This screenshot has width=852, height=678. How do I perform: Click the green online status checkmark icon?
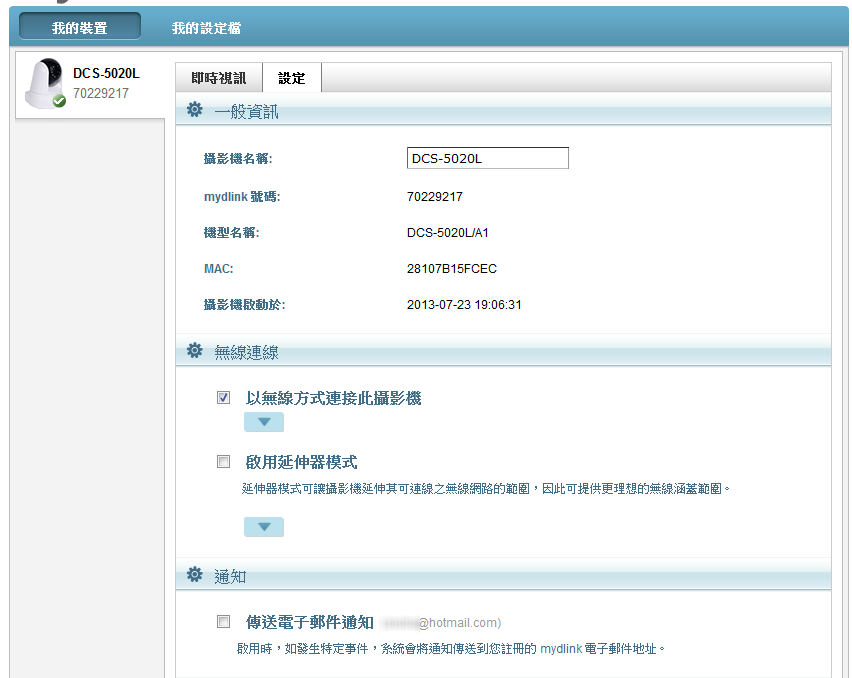tap(59, 101)
